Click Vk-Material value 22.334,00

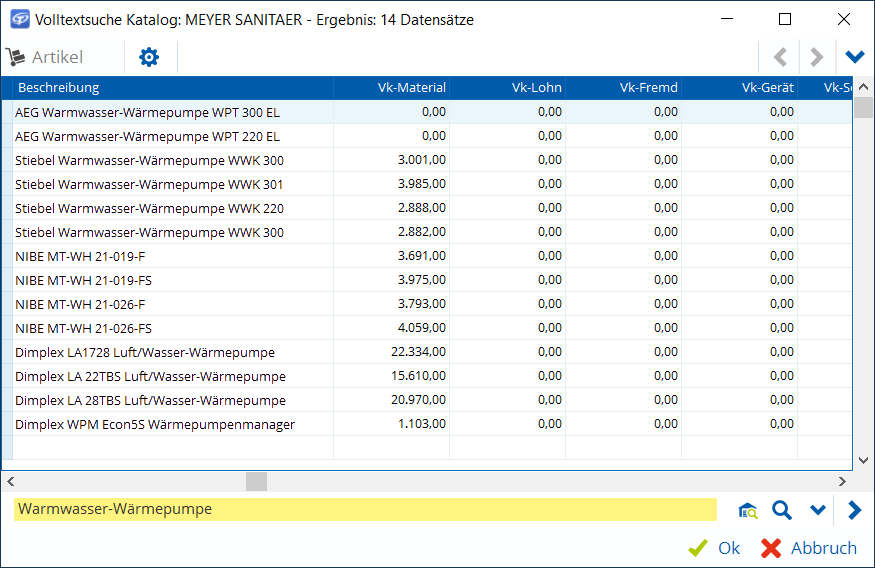pos(419,352)
